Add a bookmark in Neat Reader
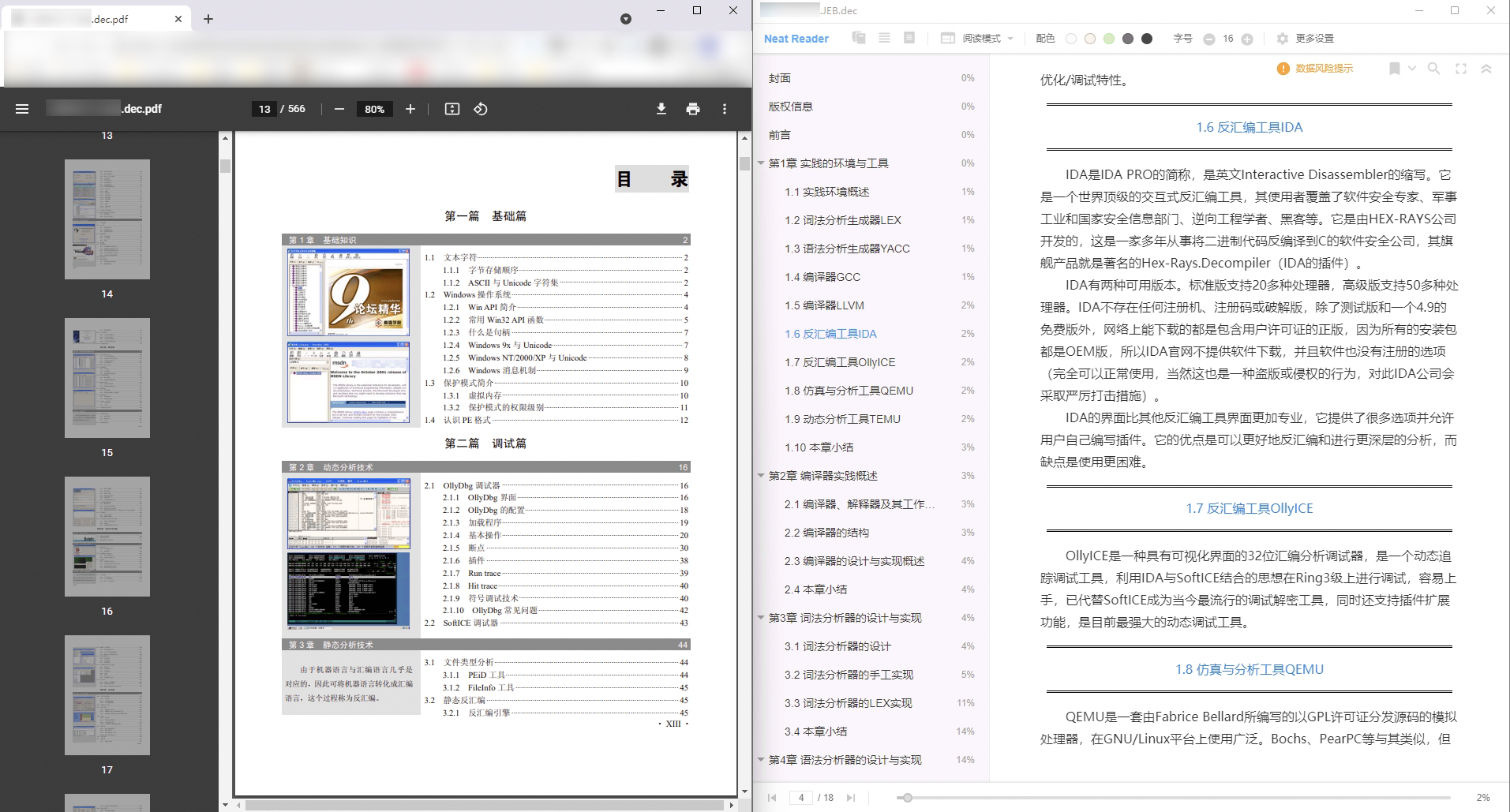Viewport: 1510px width, 812px height. (1395, 69)
